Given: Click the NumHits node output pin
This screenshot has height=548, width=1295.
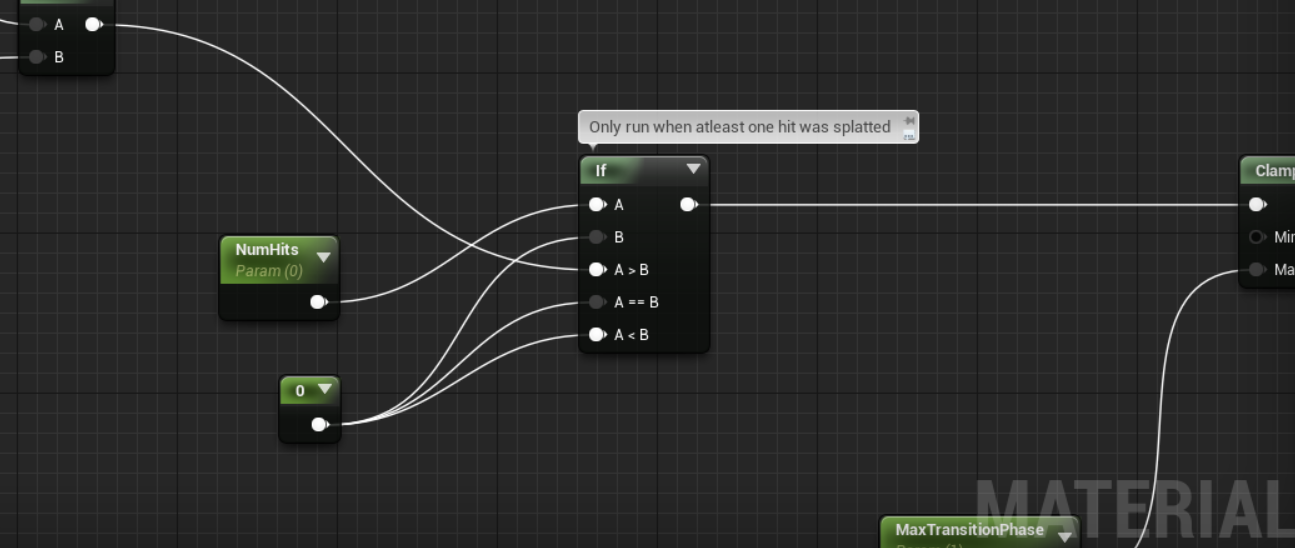Looking at the screenshot, I should click(x=318, y=302).
